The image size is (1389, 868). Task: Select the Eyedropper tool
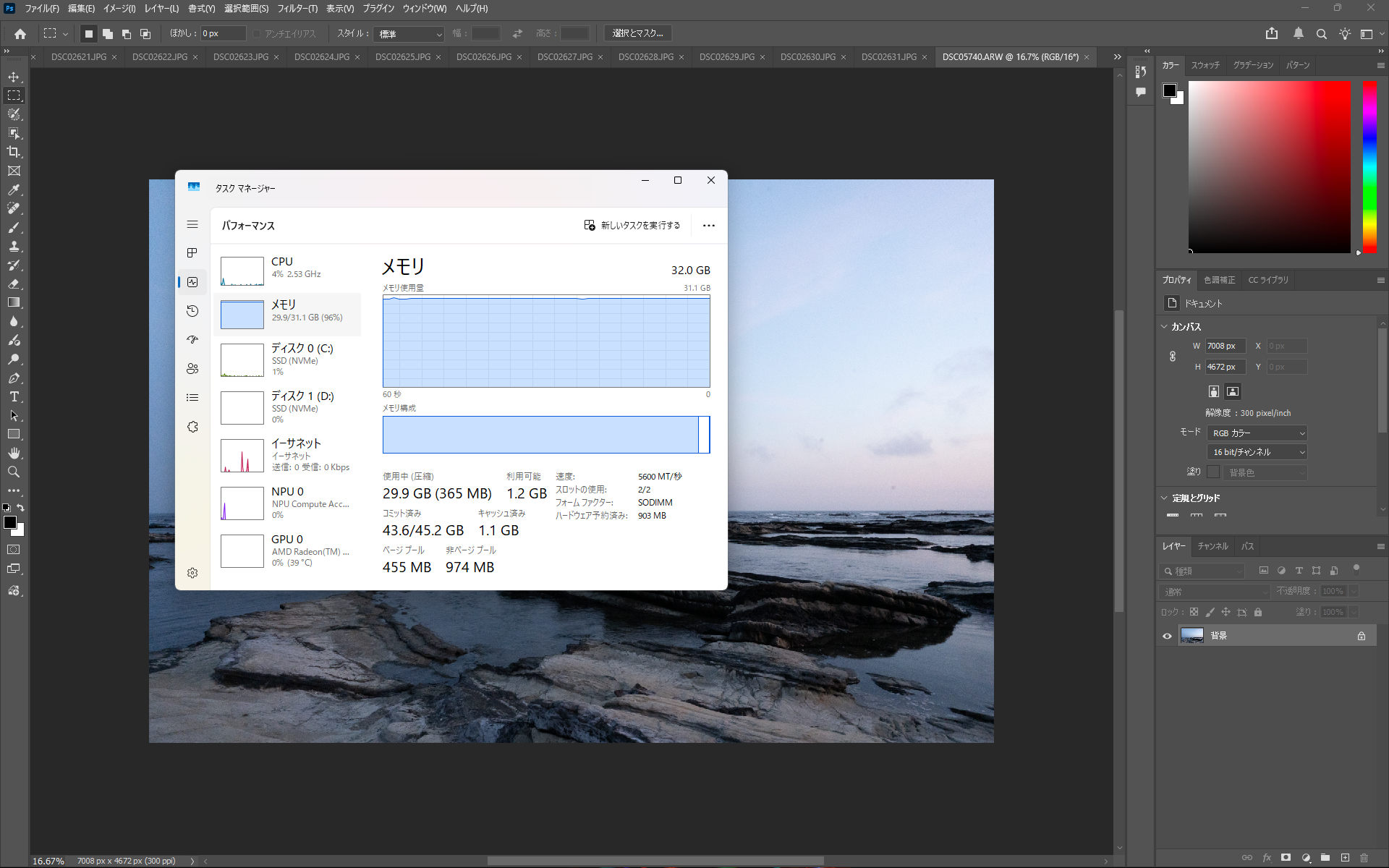point(14,190)
